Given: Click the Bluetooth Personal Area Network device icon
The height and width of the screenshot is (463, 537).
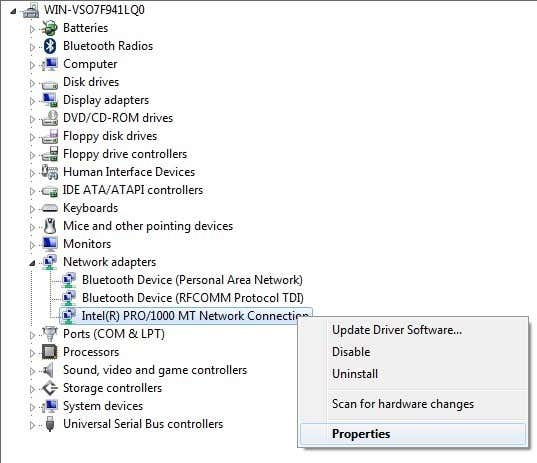Looking at the screenshot, I should (69, 280).
